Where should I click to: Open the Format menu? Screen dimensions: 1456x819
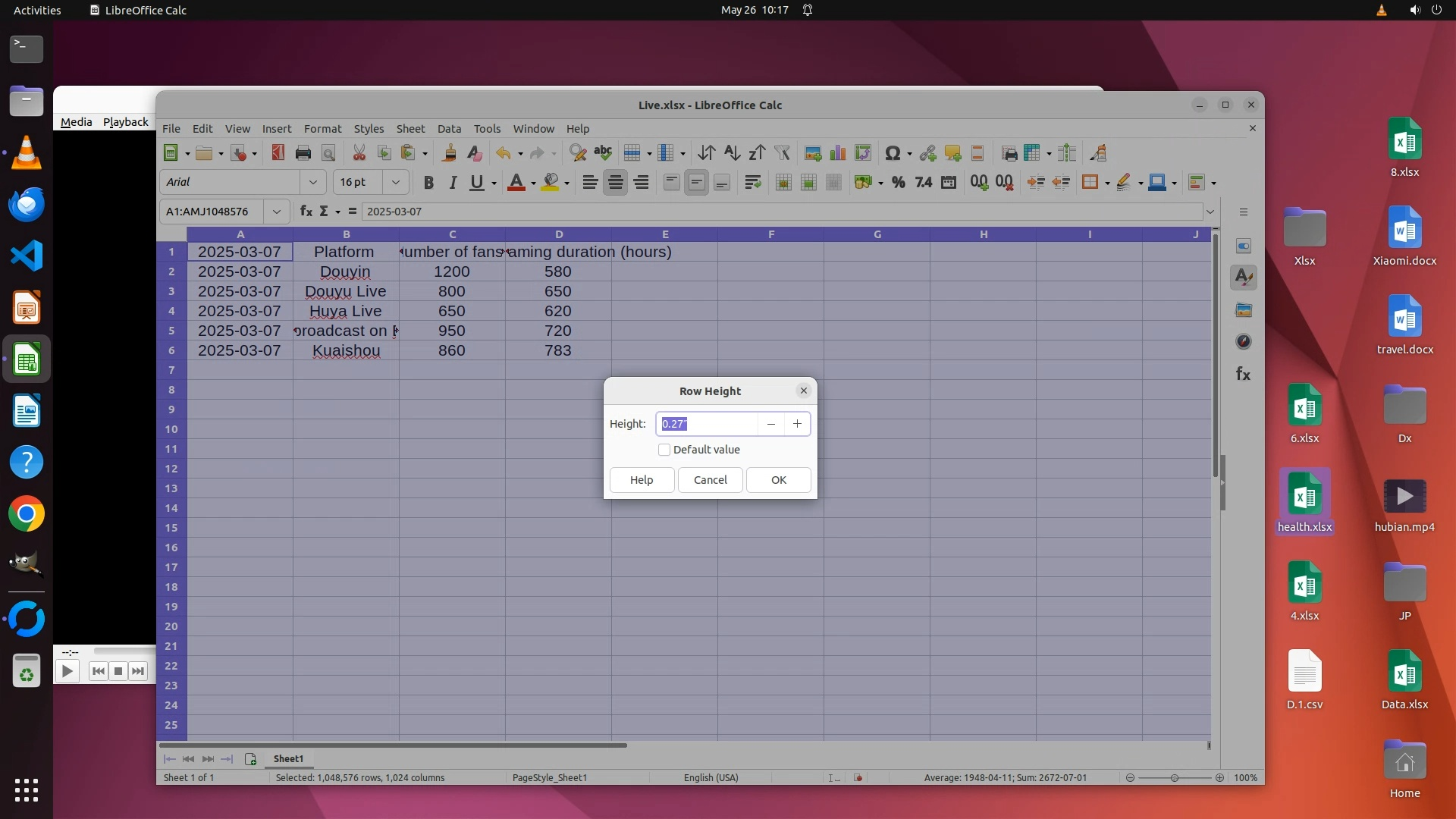click(x=322, y=129)
